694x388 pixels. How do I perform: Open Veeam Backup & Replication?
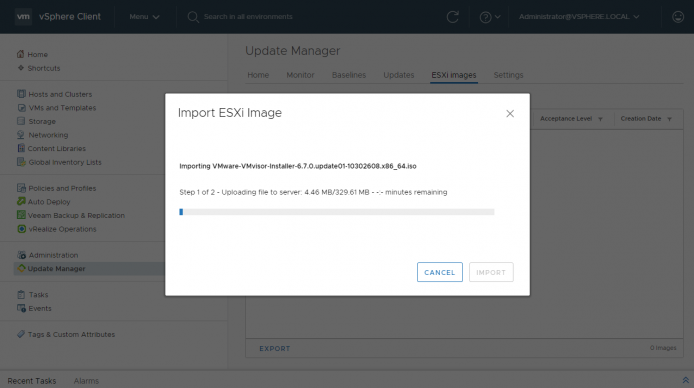[76, 215]
